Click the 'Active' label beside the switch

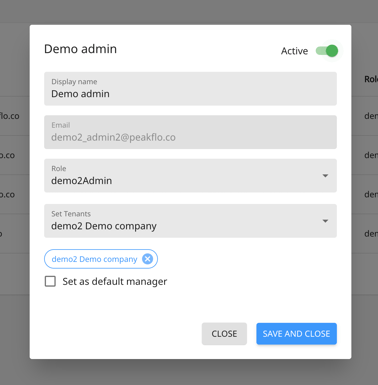point(294,51)
